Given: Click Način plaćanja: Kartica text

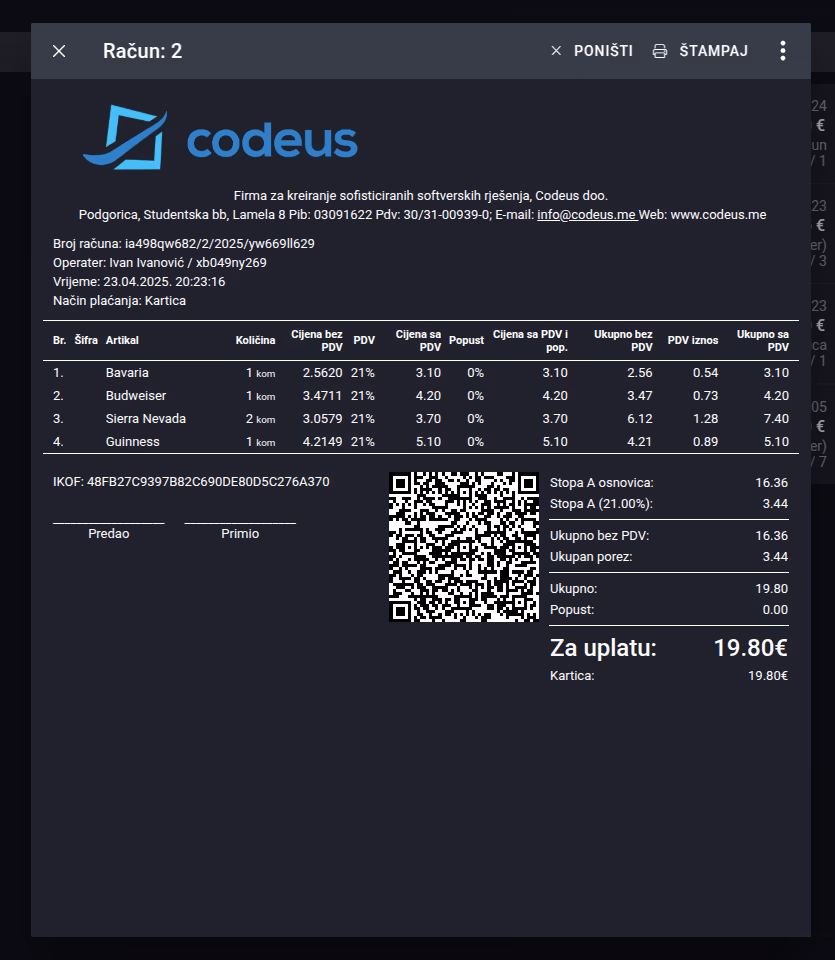Looking at the screenshot, I should [119, 301].
